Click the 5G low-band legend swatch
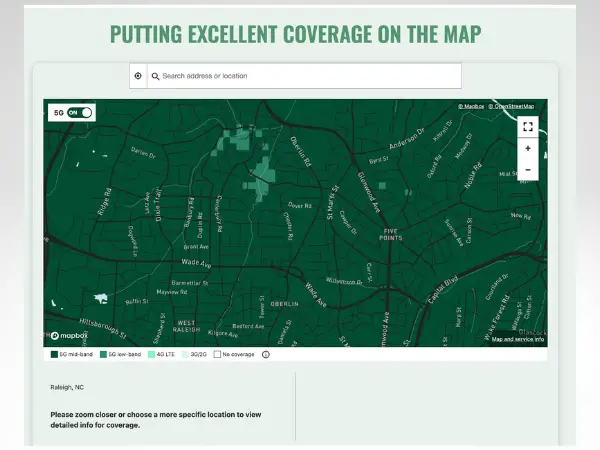 [x=102, y=354]
